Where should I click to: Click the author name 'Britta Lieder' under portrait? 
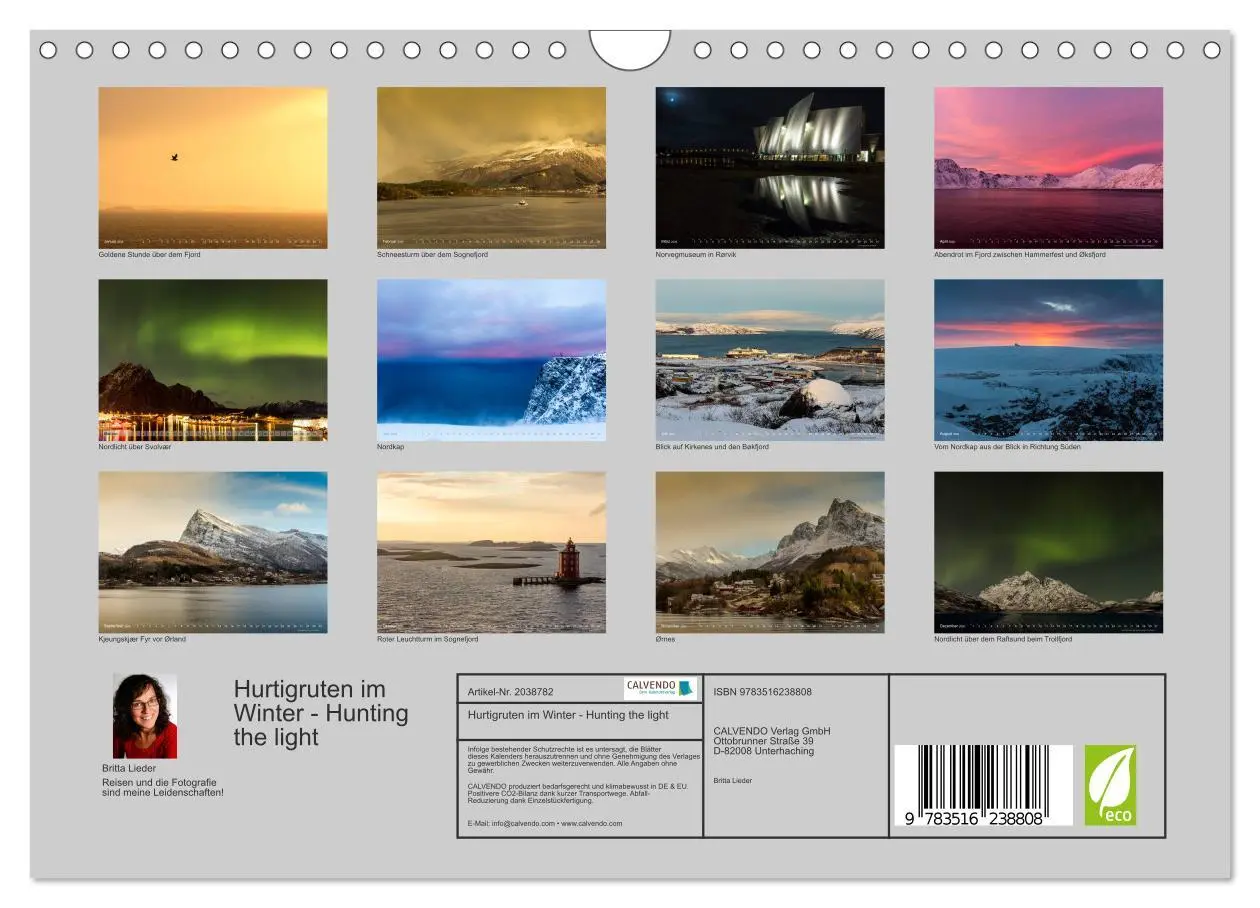(129, 768)
